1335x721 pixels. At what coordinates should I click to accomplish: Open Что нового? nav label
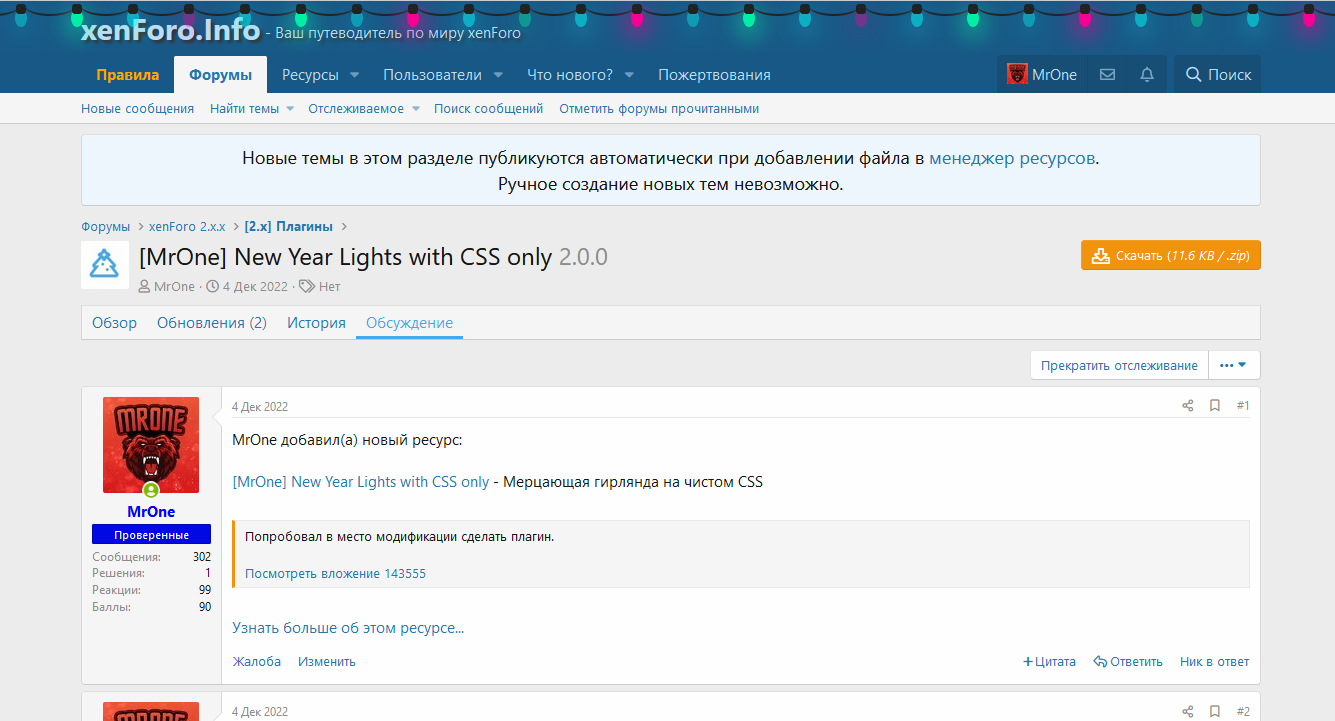(570, 75)
